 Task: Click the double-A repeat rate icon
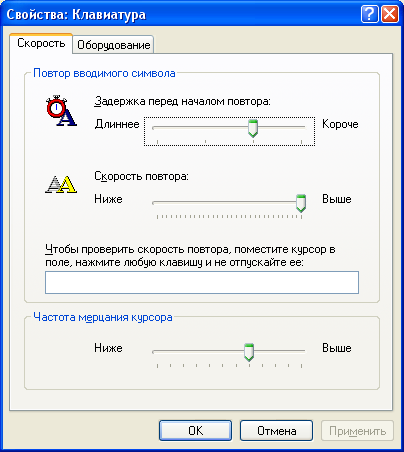coord(61,184)
